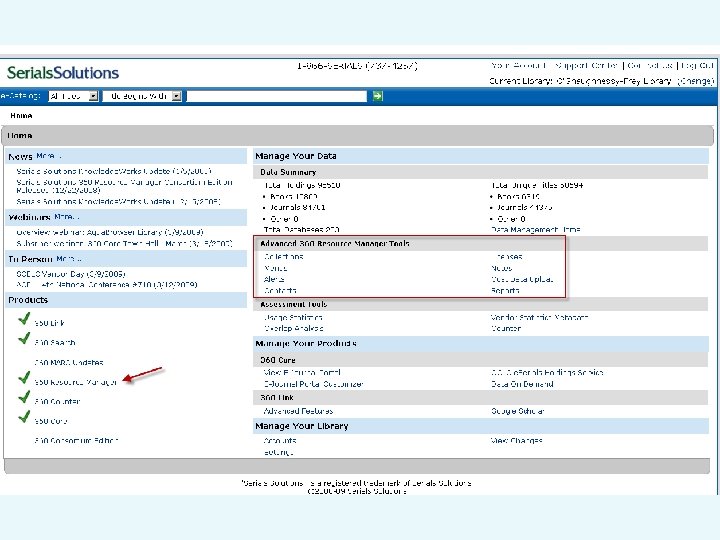Open Notes under Resource Manager Tools

click(x=501, y=268)
